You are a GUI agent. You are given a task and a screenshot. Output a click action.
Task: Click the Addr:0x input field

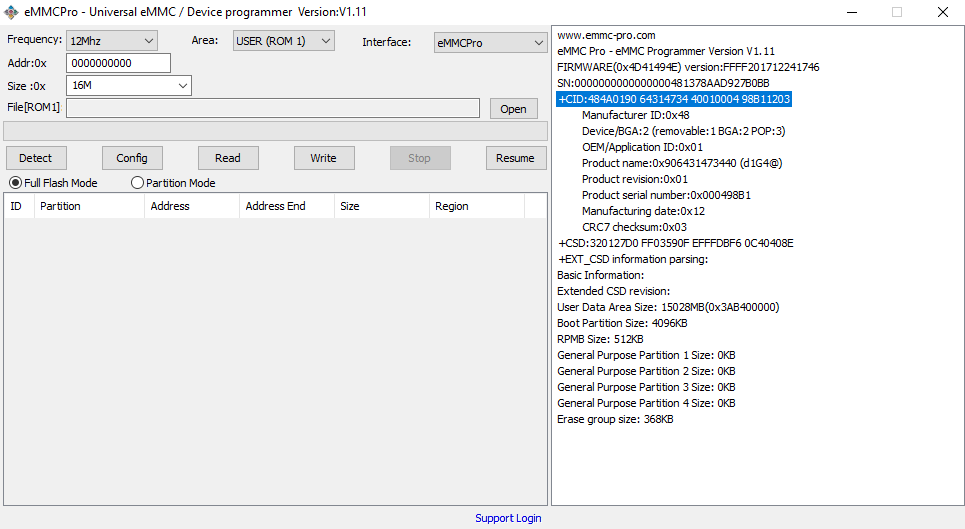coord(118,63)
